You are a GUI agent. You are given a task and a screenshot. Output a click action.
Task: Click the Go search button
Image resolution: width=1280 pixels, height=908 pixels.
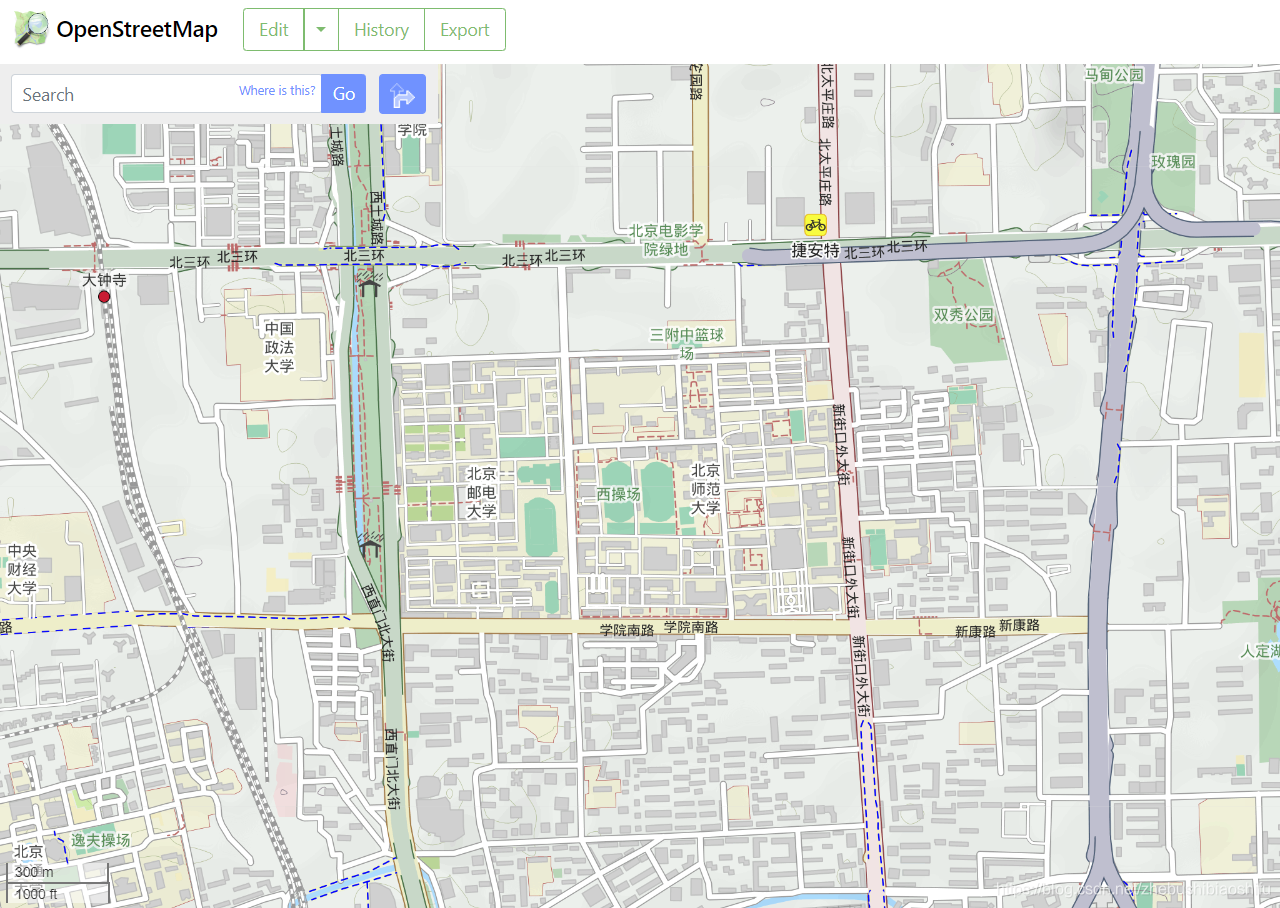[344, 94]
